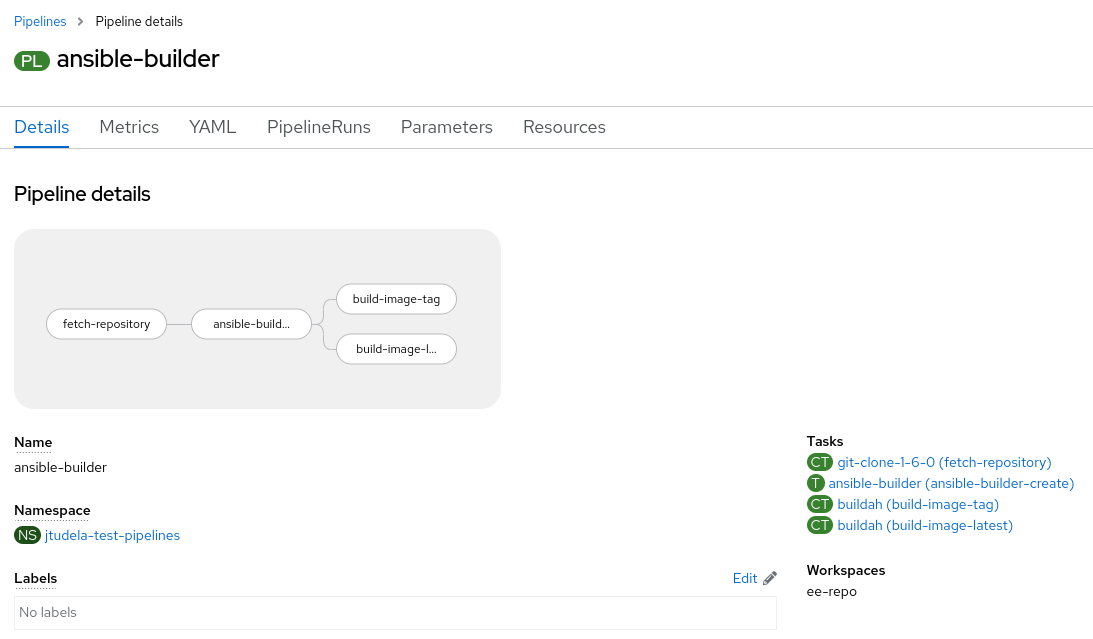Click the CT badge beside buildah (build-image-tag)

tap(820, 504)
